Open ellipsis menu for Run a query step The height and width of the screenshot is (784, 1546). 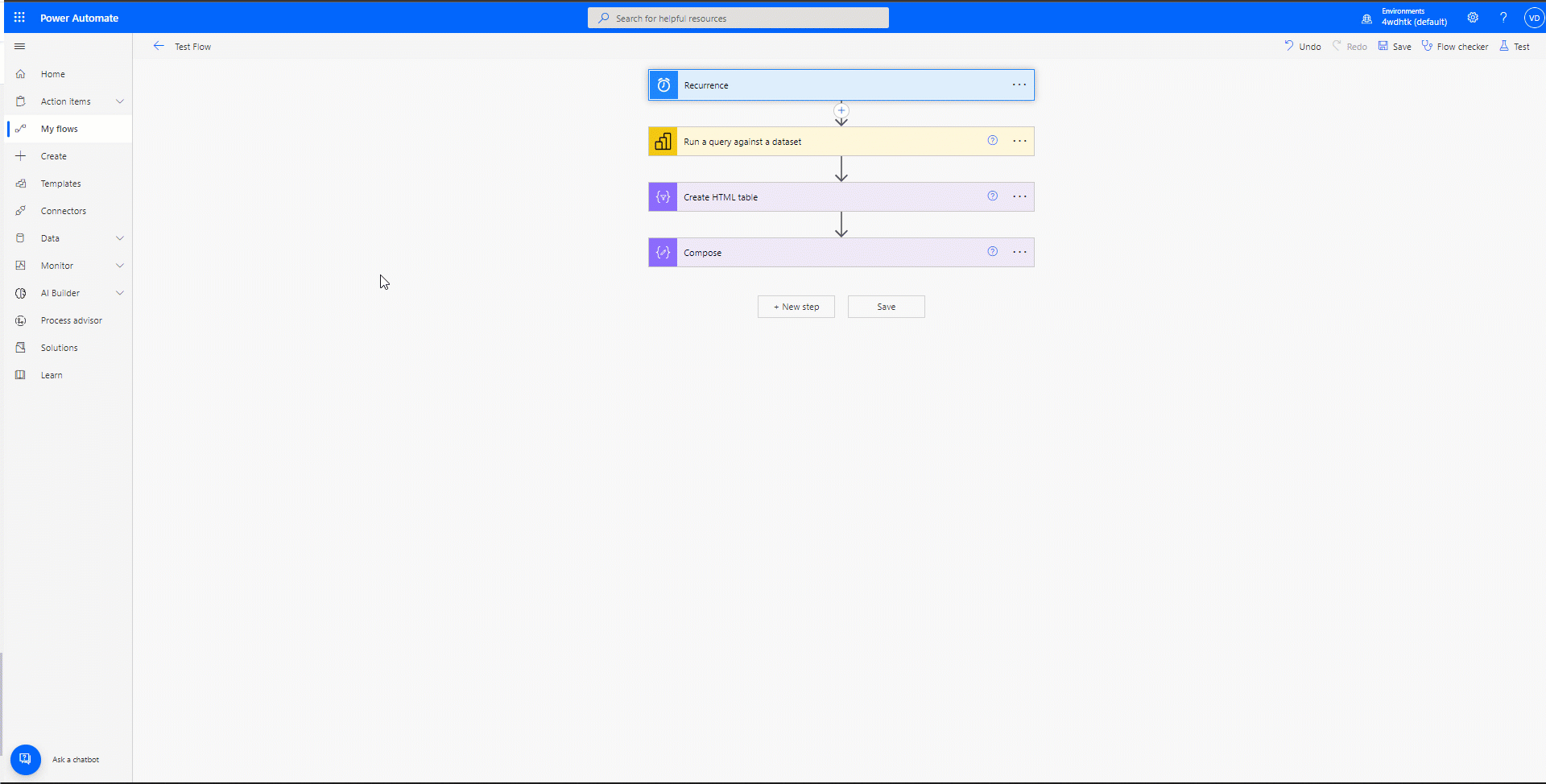[x=1019, y=141]
